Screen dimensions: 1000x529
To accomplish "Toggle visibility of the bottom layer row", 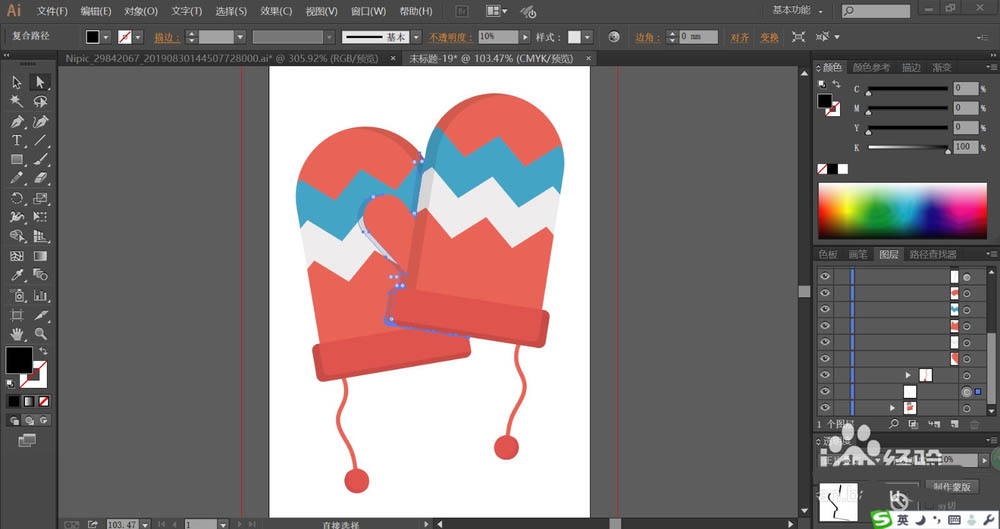I will 825,408.
